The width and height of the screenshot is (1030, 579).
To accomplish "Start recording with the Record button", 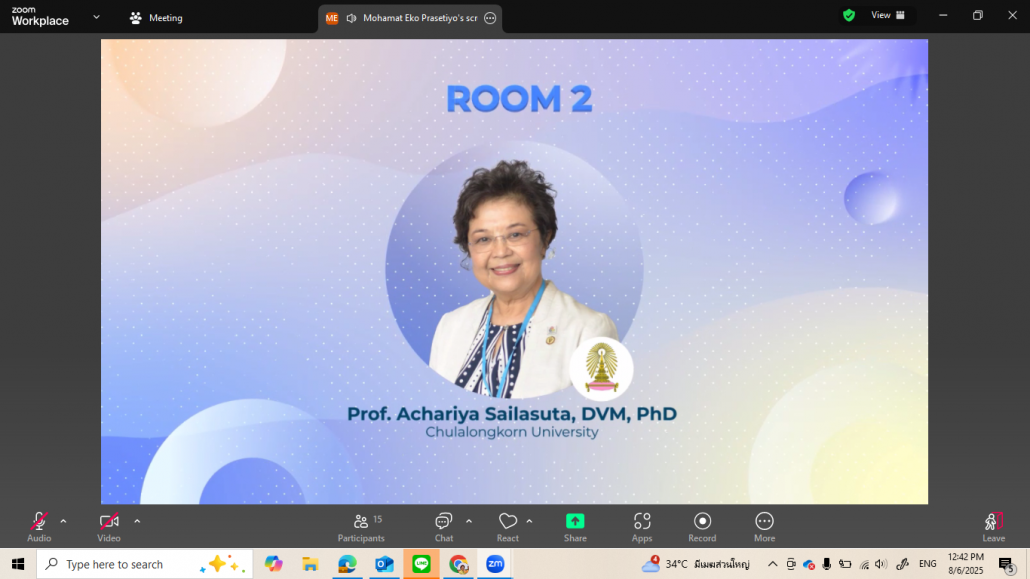I will [x=702, y=527].
